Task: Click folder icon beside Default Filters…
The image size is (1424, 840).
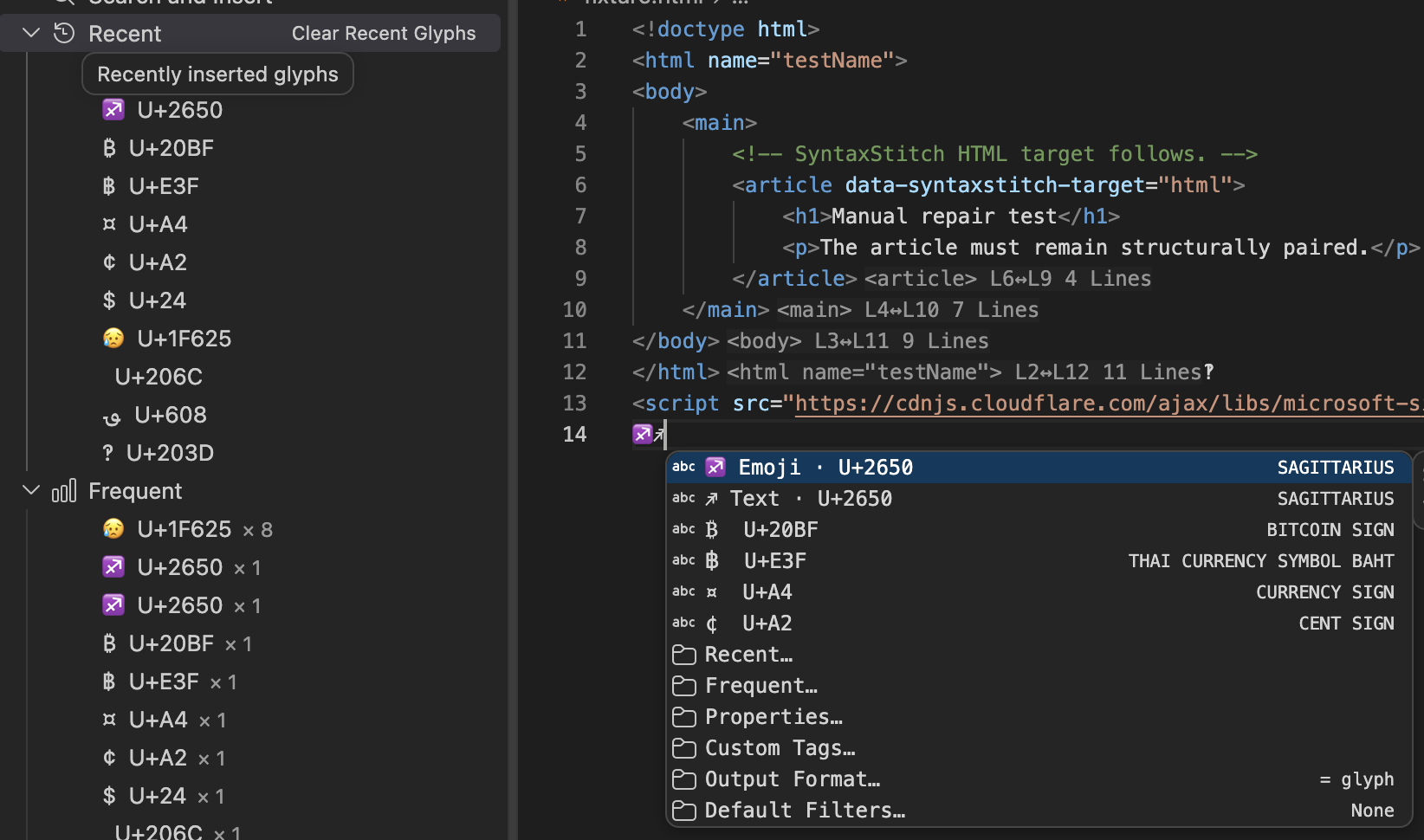Action: [x=684, y=811]
